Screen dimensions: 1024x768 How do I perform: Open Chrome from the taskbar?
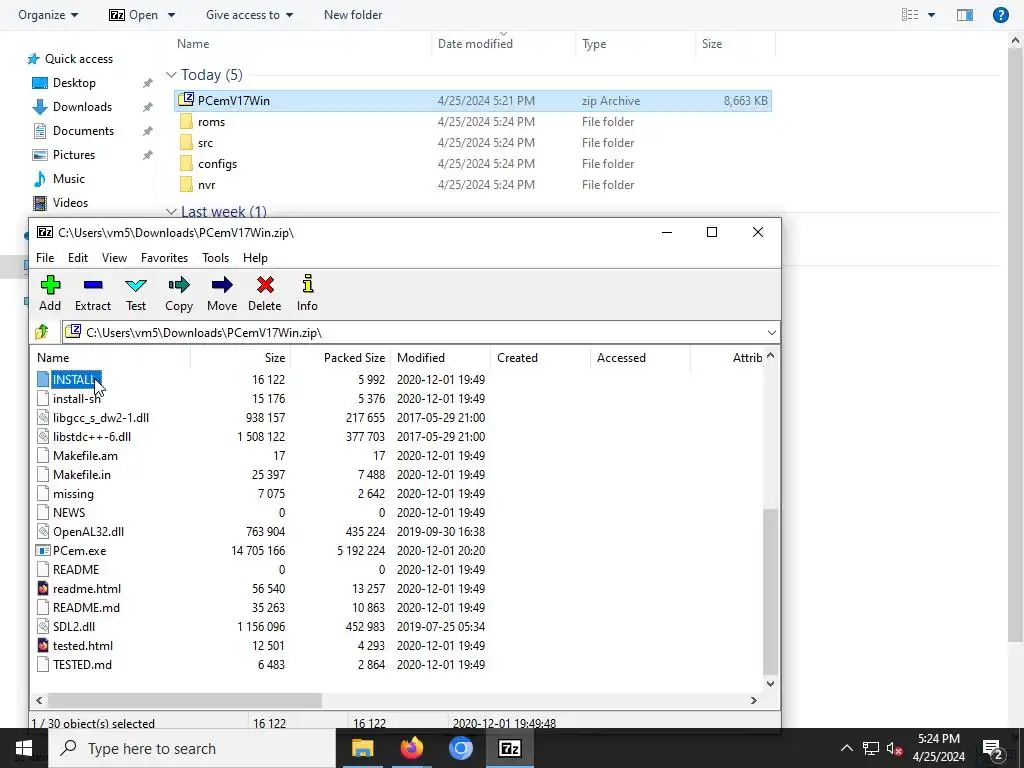(460, 748)
